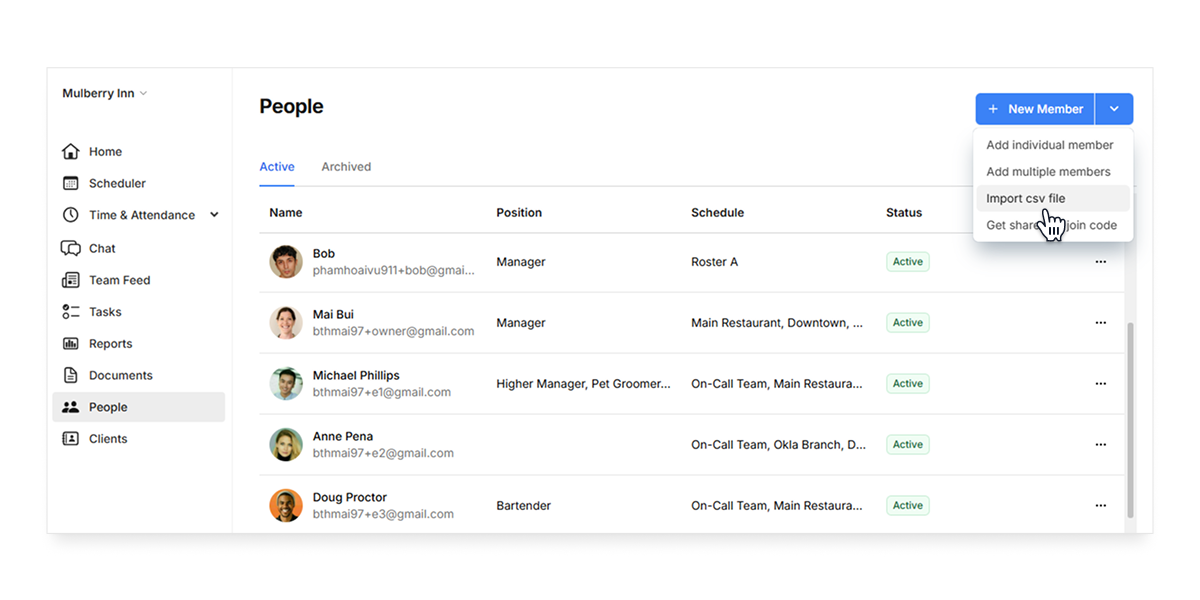Click the New Member button
This screenshot has width=1200, height=600.
(x=1035, y=108)
